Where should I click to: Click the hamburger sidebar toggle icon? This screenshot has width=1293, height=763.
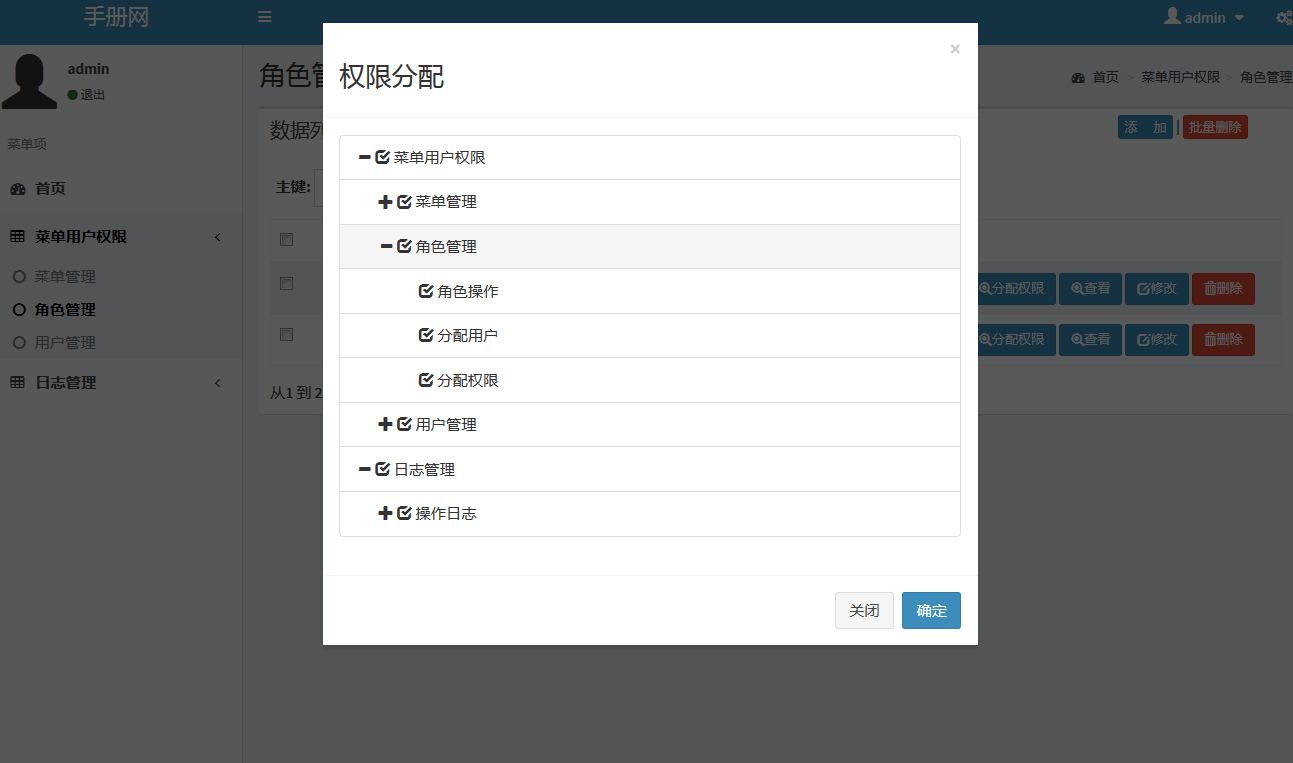[x=264, y=17]
